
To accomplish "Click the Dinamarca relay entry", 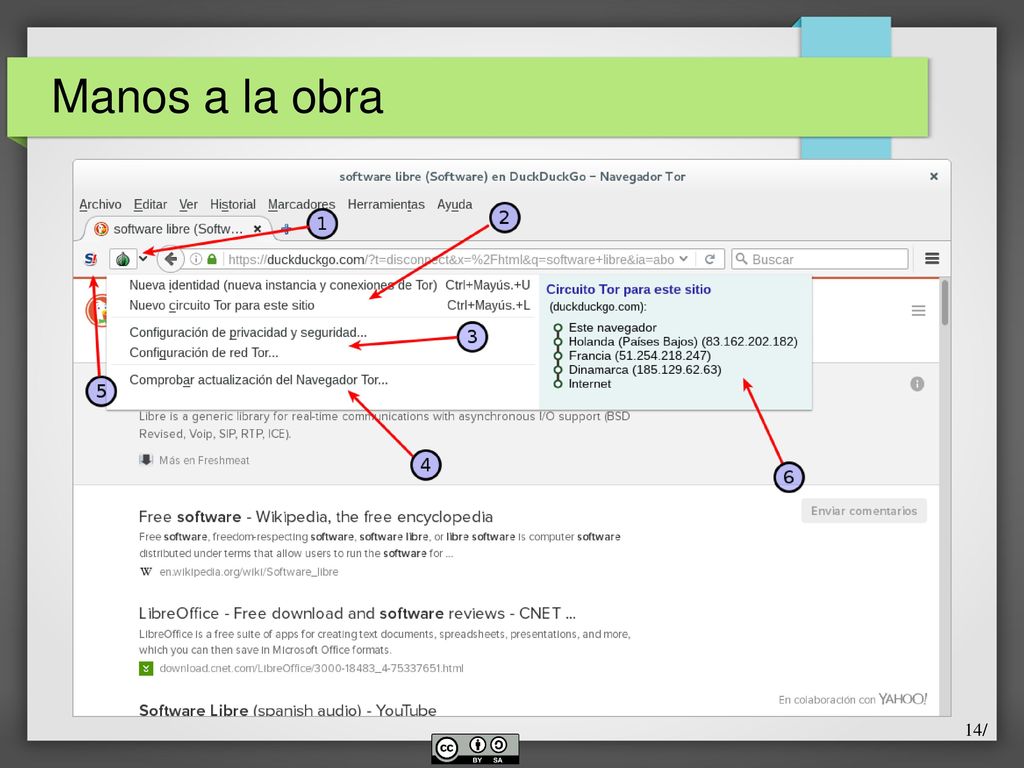I will (x=645, y=370).
